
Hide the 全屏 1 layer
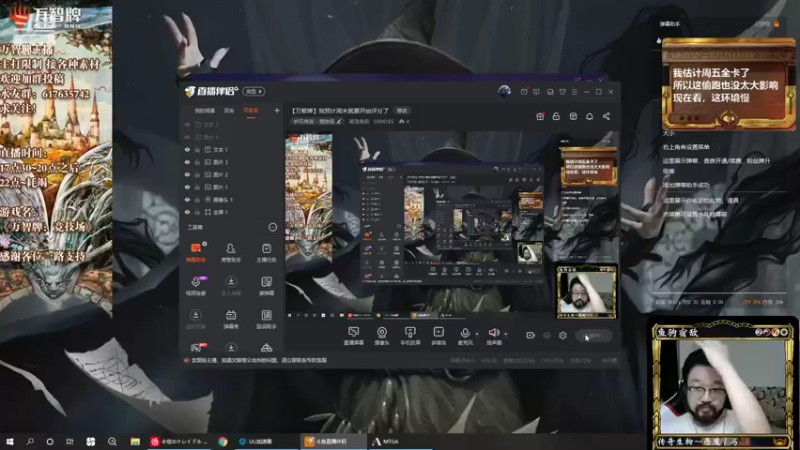point(187,212)
